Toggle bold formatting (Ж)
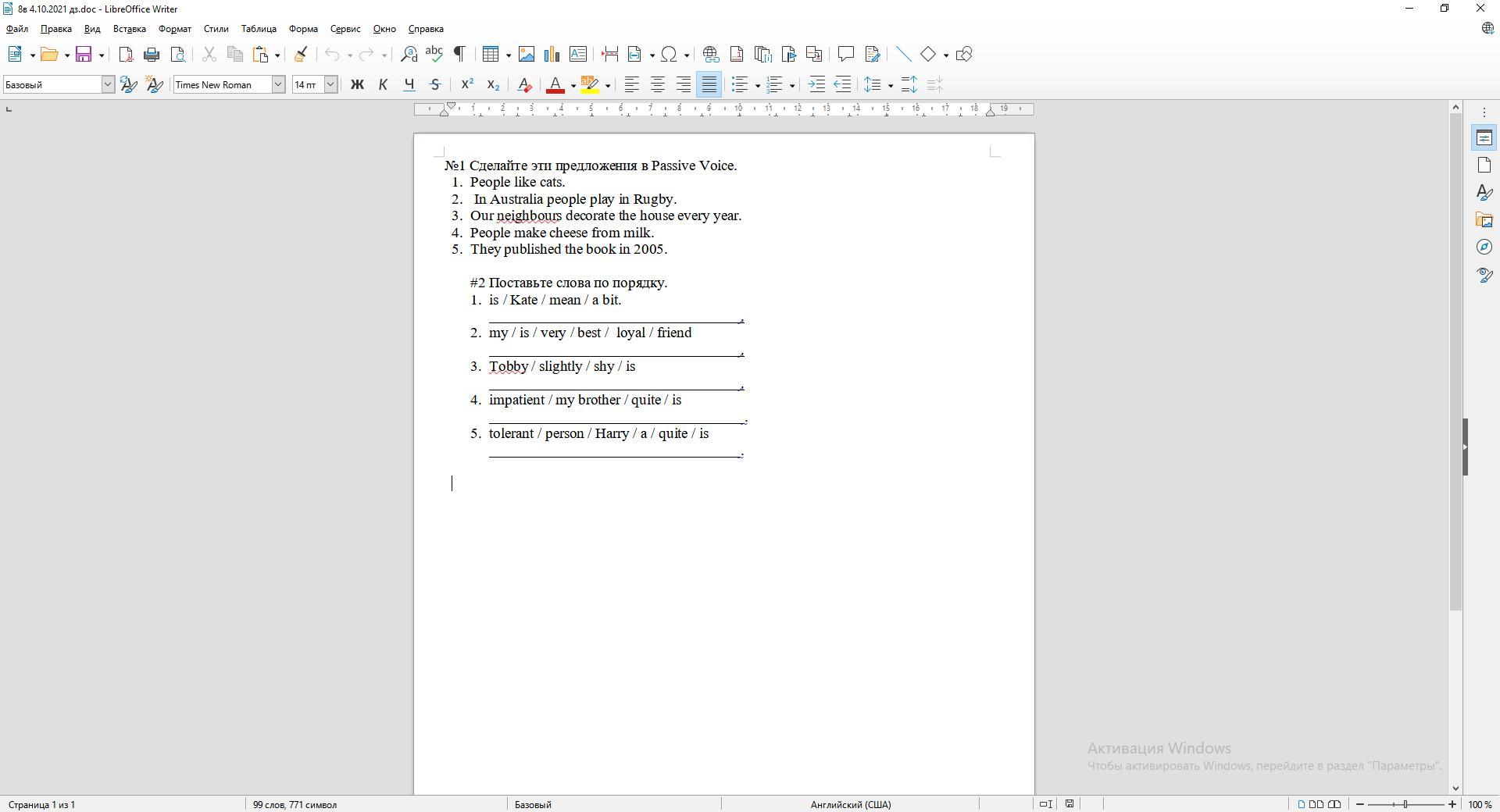 pyautogui.click(x=357, y=84)
